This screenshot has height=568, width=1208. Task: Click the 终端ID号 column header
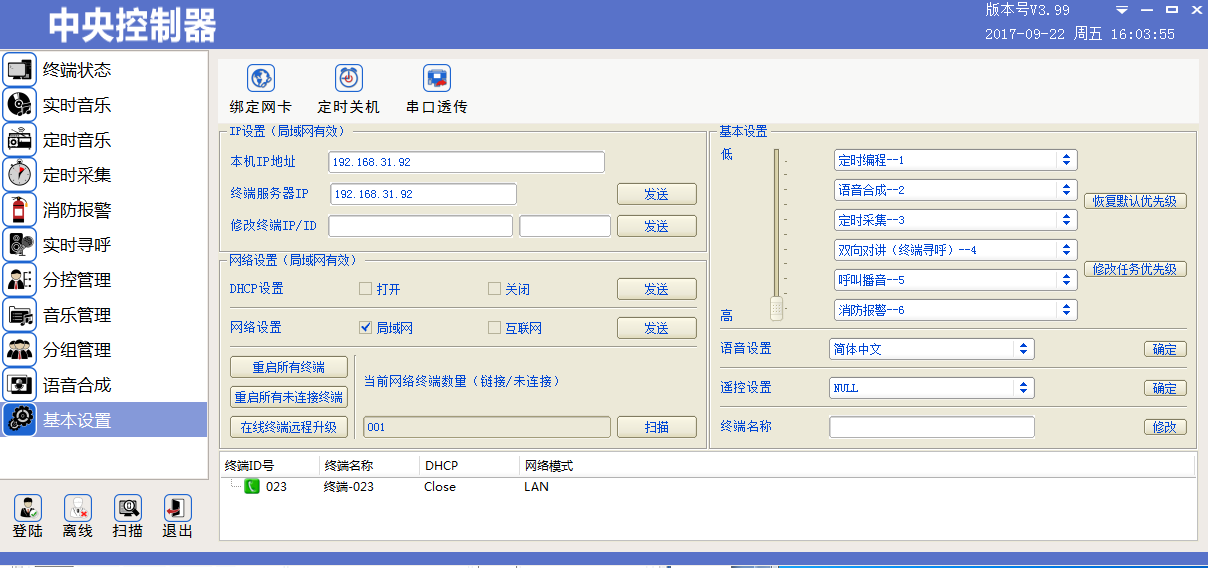coord(270,466)
